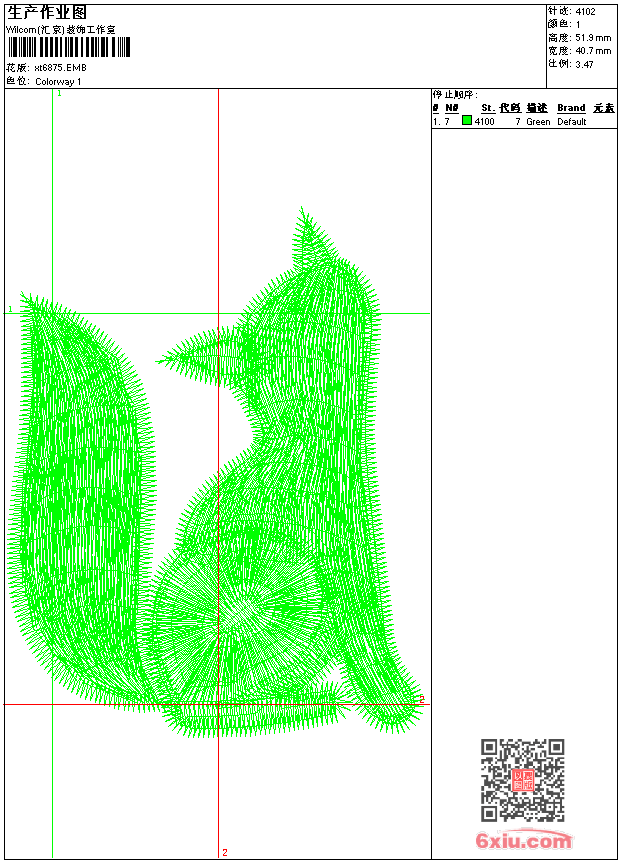The width and height of the screenshot is (620, 860).
Task: Click the green marker 1 at top
Action: [x=59, y=94]
